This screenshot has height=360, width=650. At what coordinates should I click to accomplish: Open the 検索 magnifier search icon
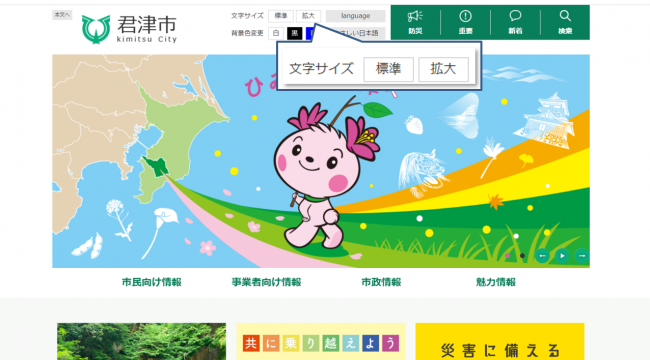click(x=565, y=22)
